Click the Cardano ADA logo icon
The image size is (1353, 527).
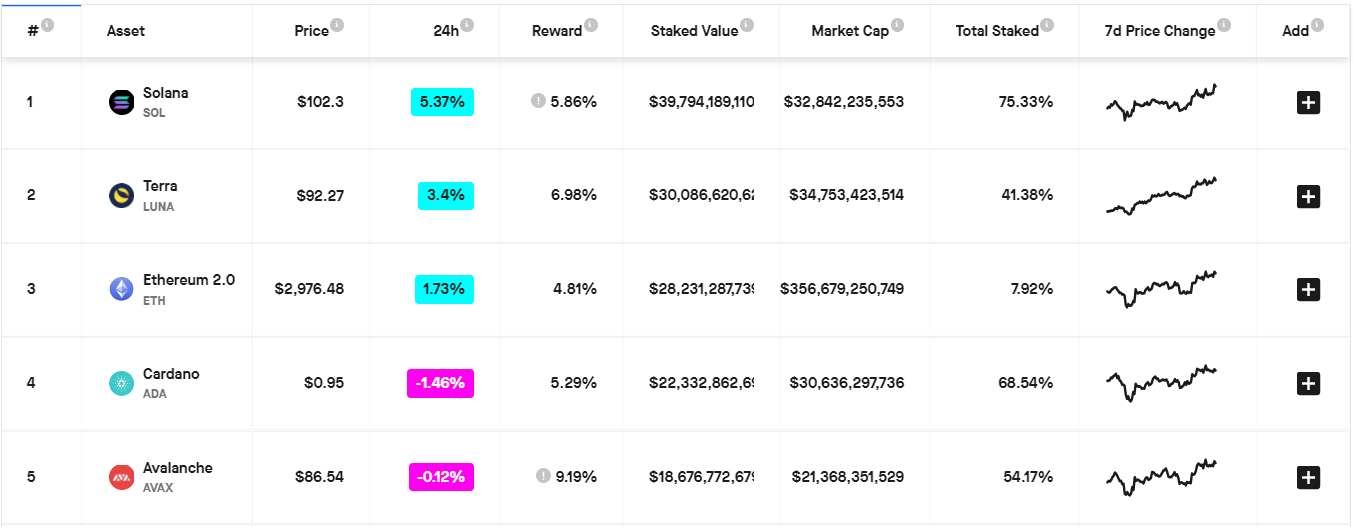[121, 383]
